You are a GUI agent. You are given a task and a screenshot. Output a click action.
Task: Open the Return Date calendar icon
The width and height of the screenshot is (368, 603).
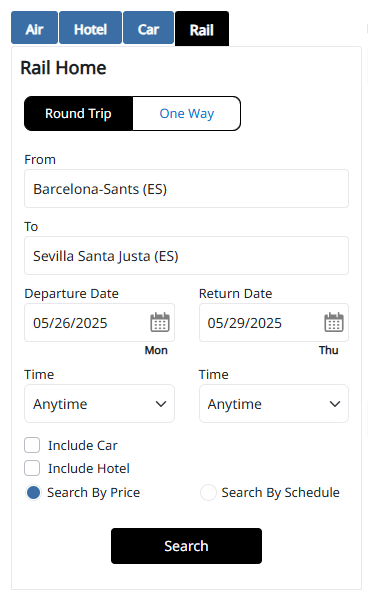coord(334,322)
